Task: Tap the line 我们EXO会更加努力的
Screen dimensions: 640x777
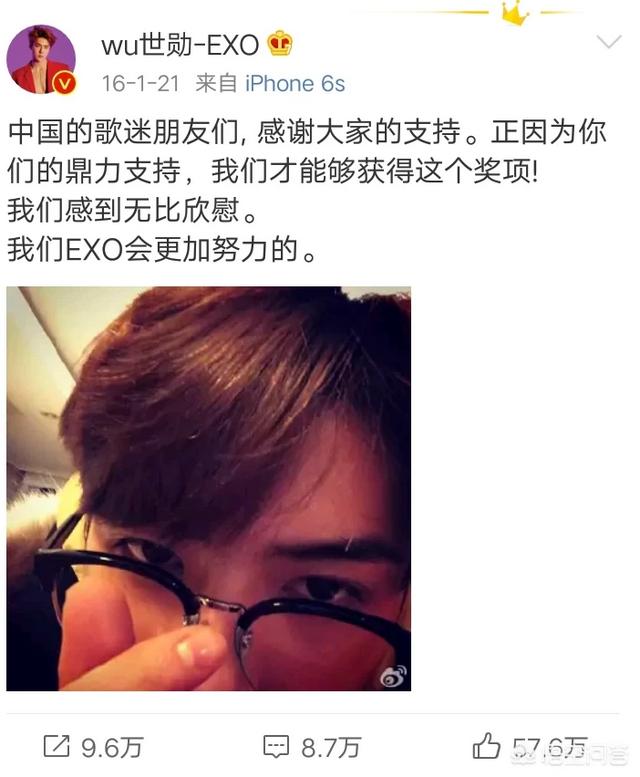Action: tap(161, 250)
